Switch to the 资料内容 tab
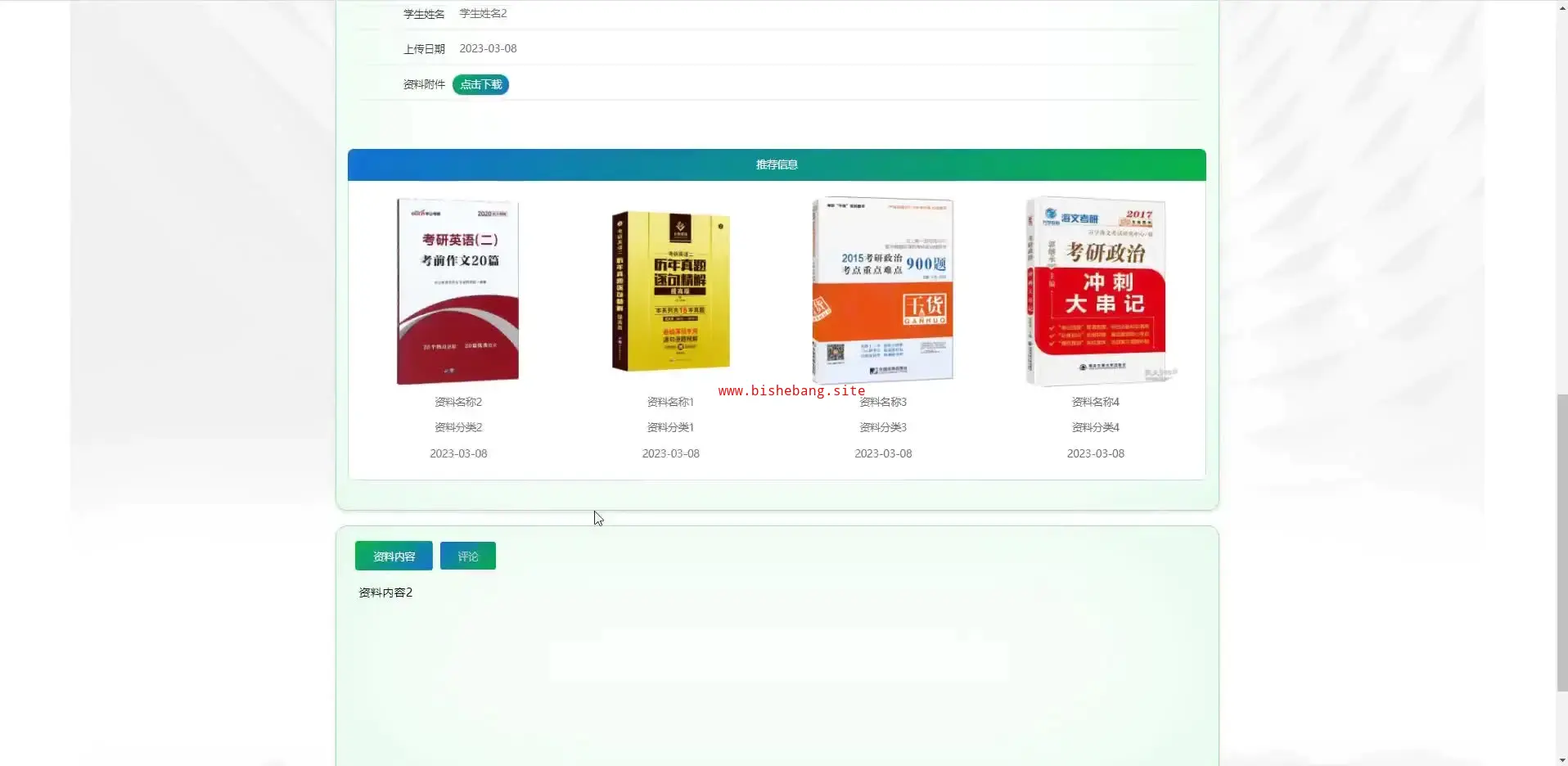1568x766 pixels. 394,556
